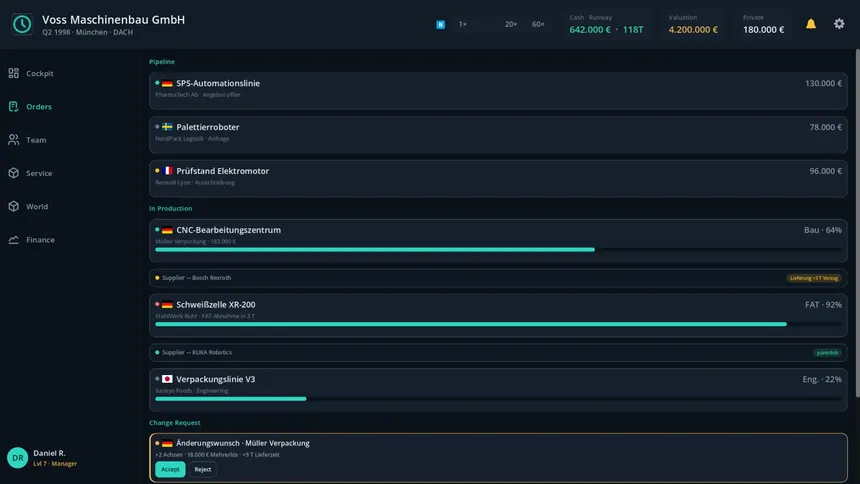Open the Service cube icon
The height and width of the screenshot is (484, 860).
14,173
